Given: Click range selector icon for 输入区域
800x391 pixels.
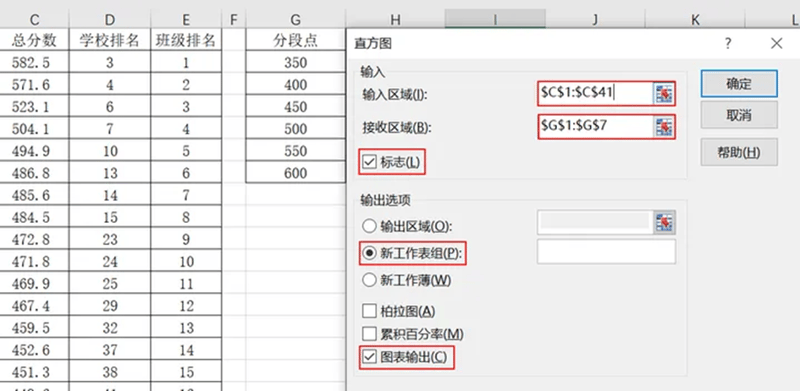Looking at the screenshot, I should pyautogui.click(x=664, y=93).
